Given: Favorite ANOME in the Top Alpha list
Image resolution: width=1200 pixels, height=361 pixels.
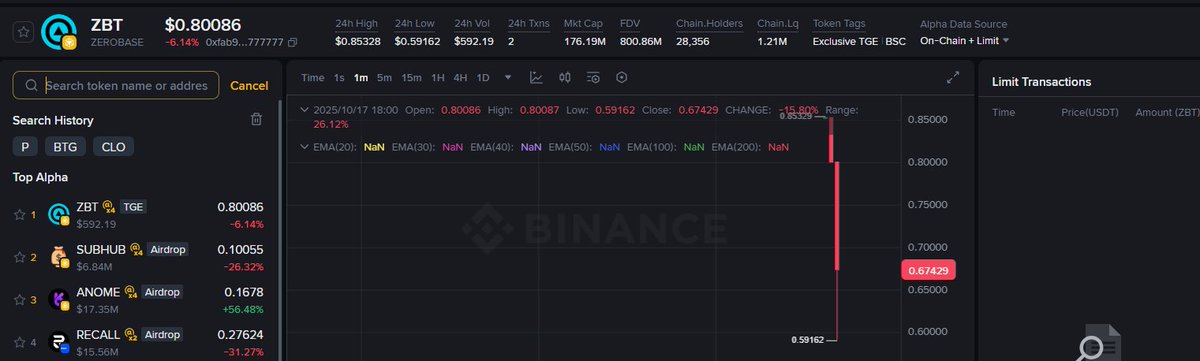Looking at the screenshot, I should point(18,299).
